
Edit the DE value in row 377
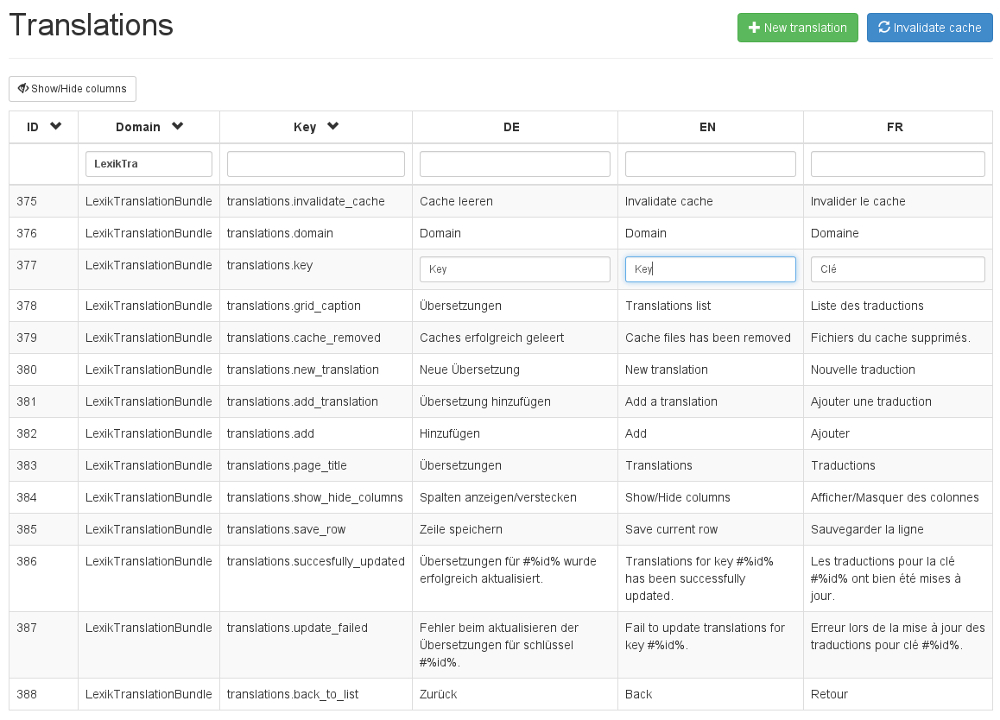point(514,269)
